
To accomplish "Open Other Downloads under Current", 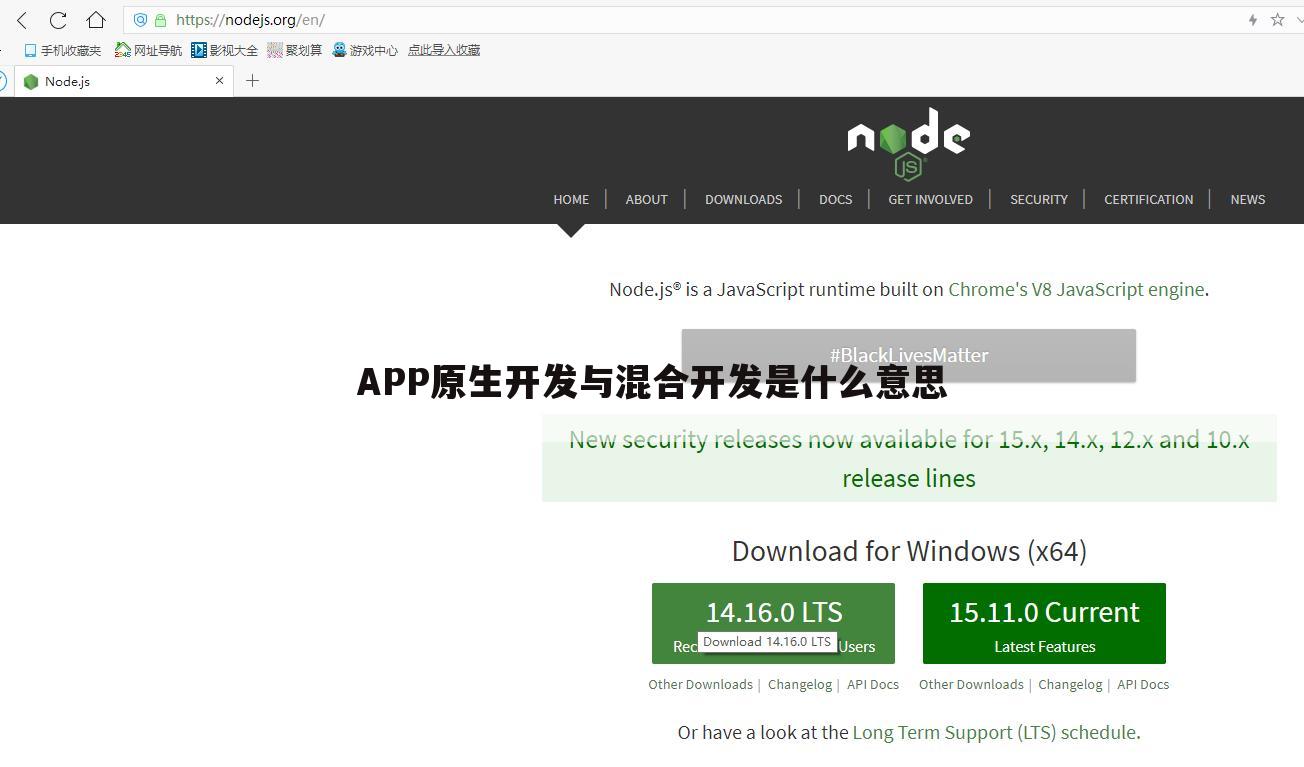I will (x=971, y=684).
